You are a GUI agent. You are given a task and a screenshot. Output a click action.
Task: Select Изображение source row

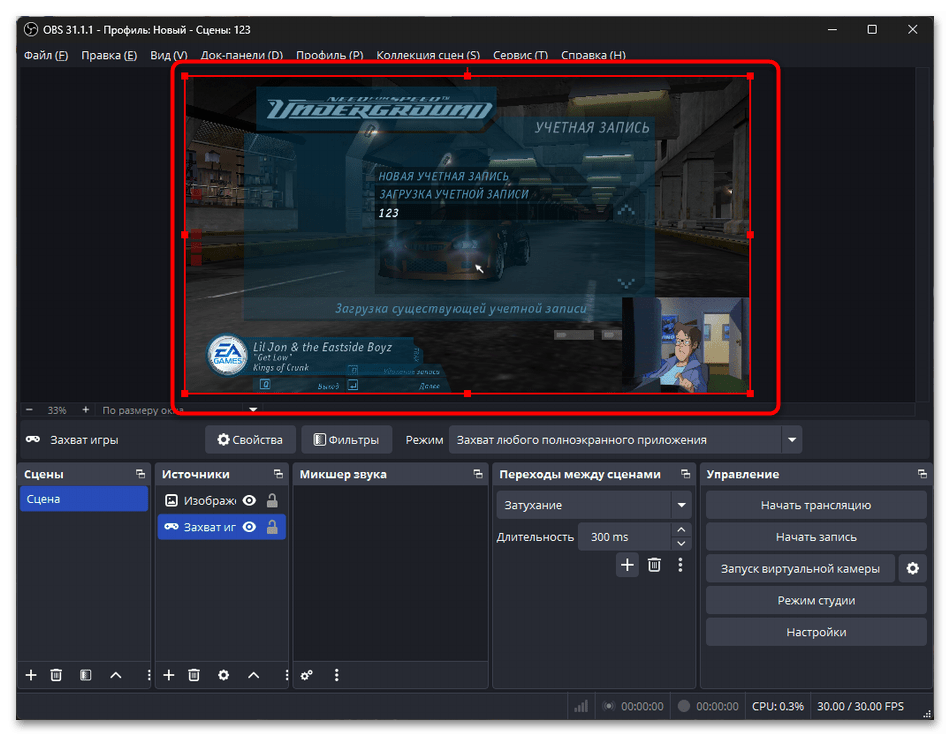221,500
